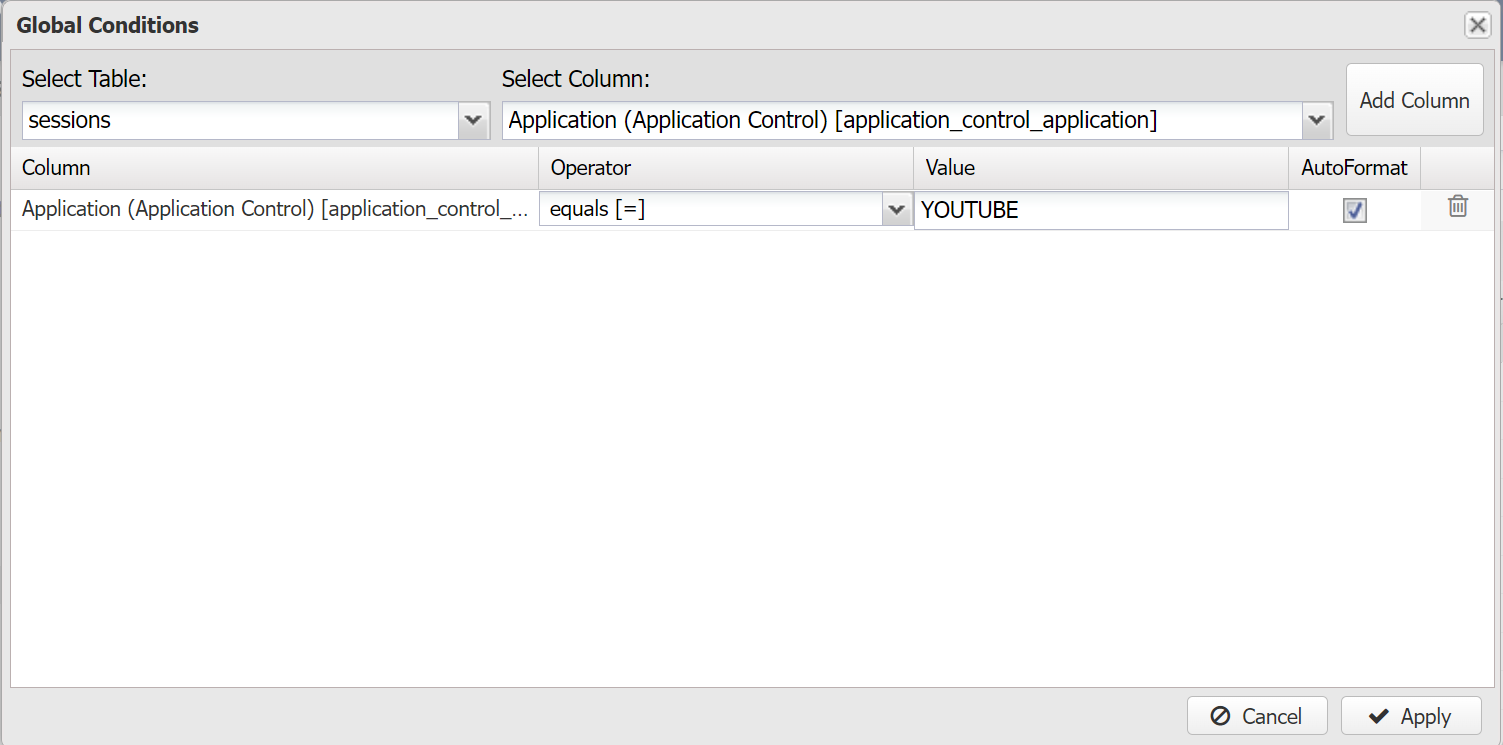Cancel the Global Conditions dialog
This screenshot has height=745, width=1503.
pyautogui.click(x=1257, y=716)
